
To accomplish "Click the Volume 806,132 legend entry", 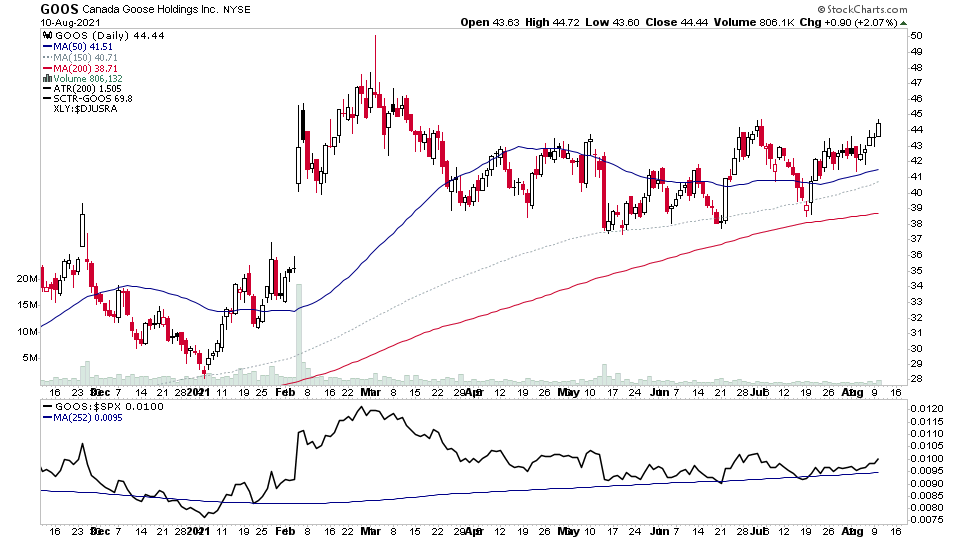I will point(88,78).
